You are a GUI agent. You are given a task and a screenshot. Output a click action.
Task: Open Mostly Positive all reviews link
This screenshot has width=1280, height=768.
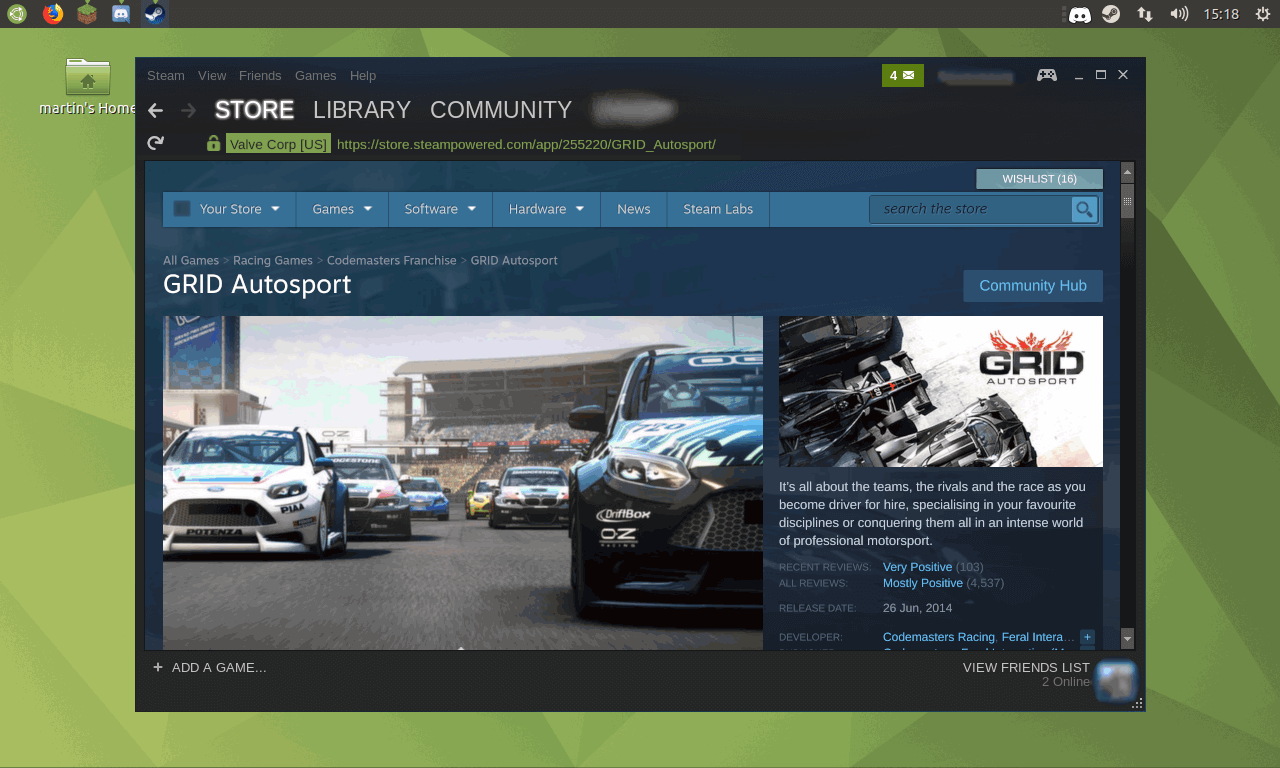click(x=923, y=583)
